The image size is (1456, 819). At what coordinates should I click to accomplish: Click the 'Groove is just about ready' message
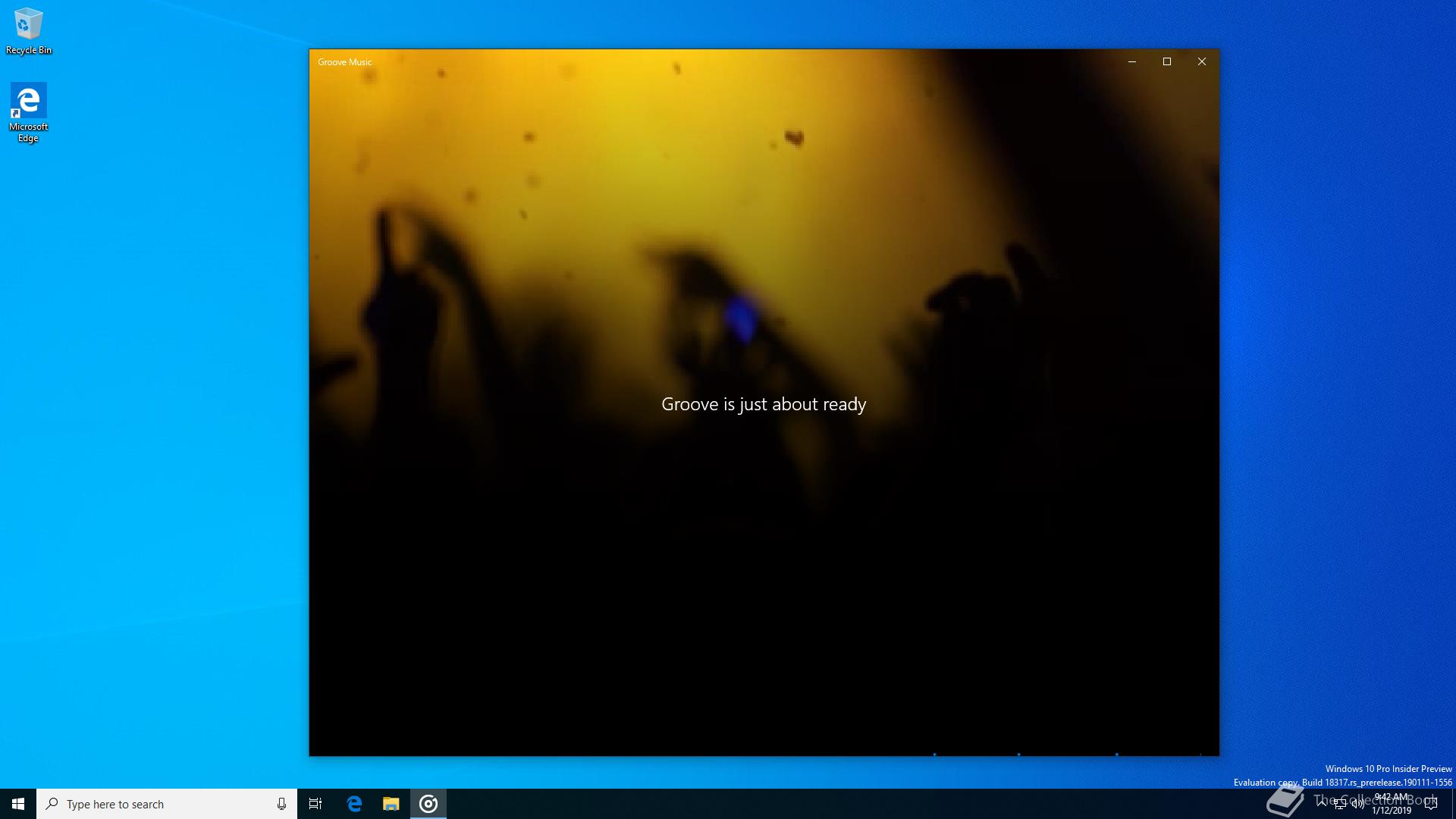click(x=764, y=404)
